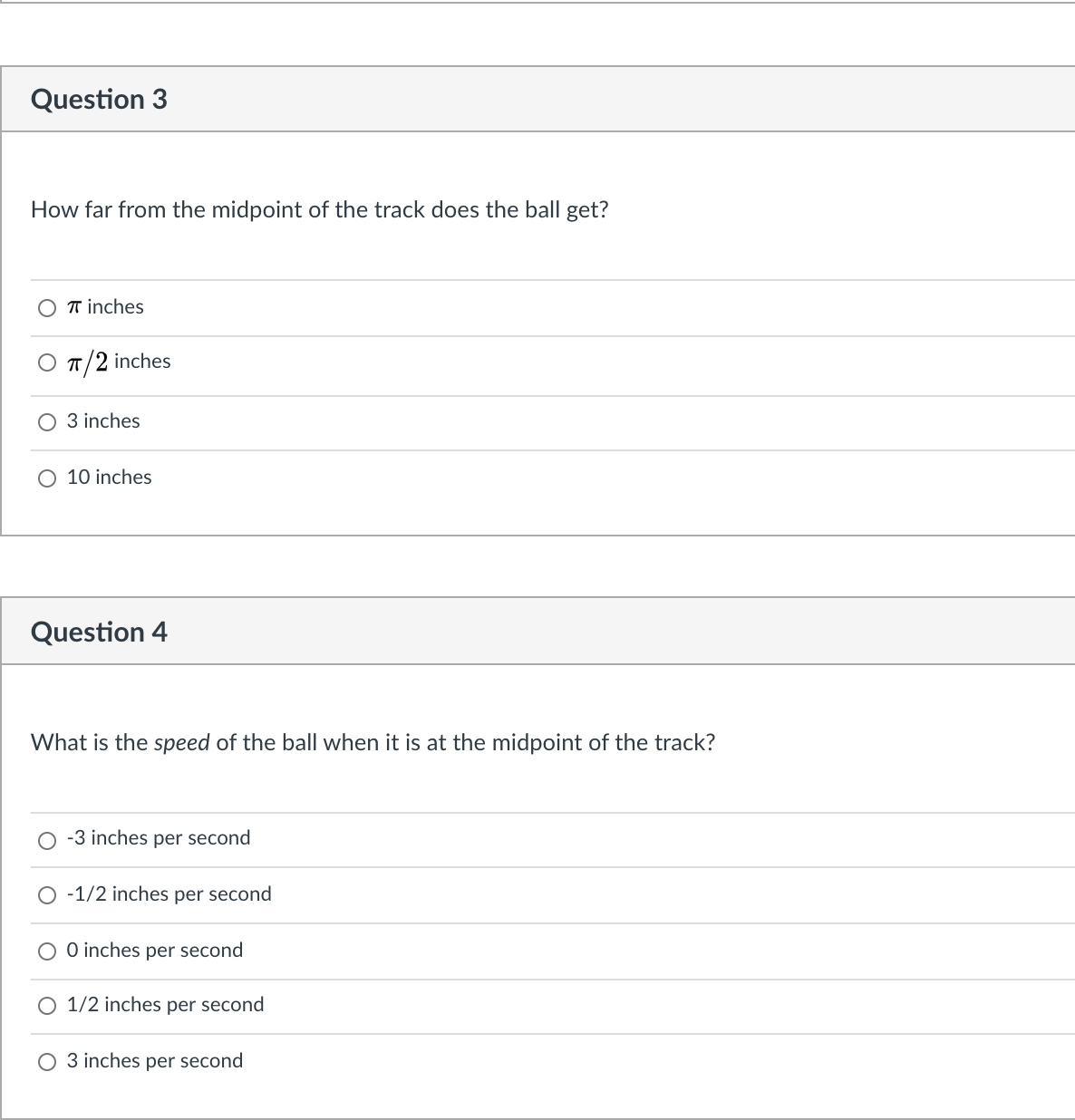Select the π inches radio button
Screen dimensions: 1075x1120
[x=47, y=308]
